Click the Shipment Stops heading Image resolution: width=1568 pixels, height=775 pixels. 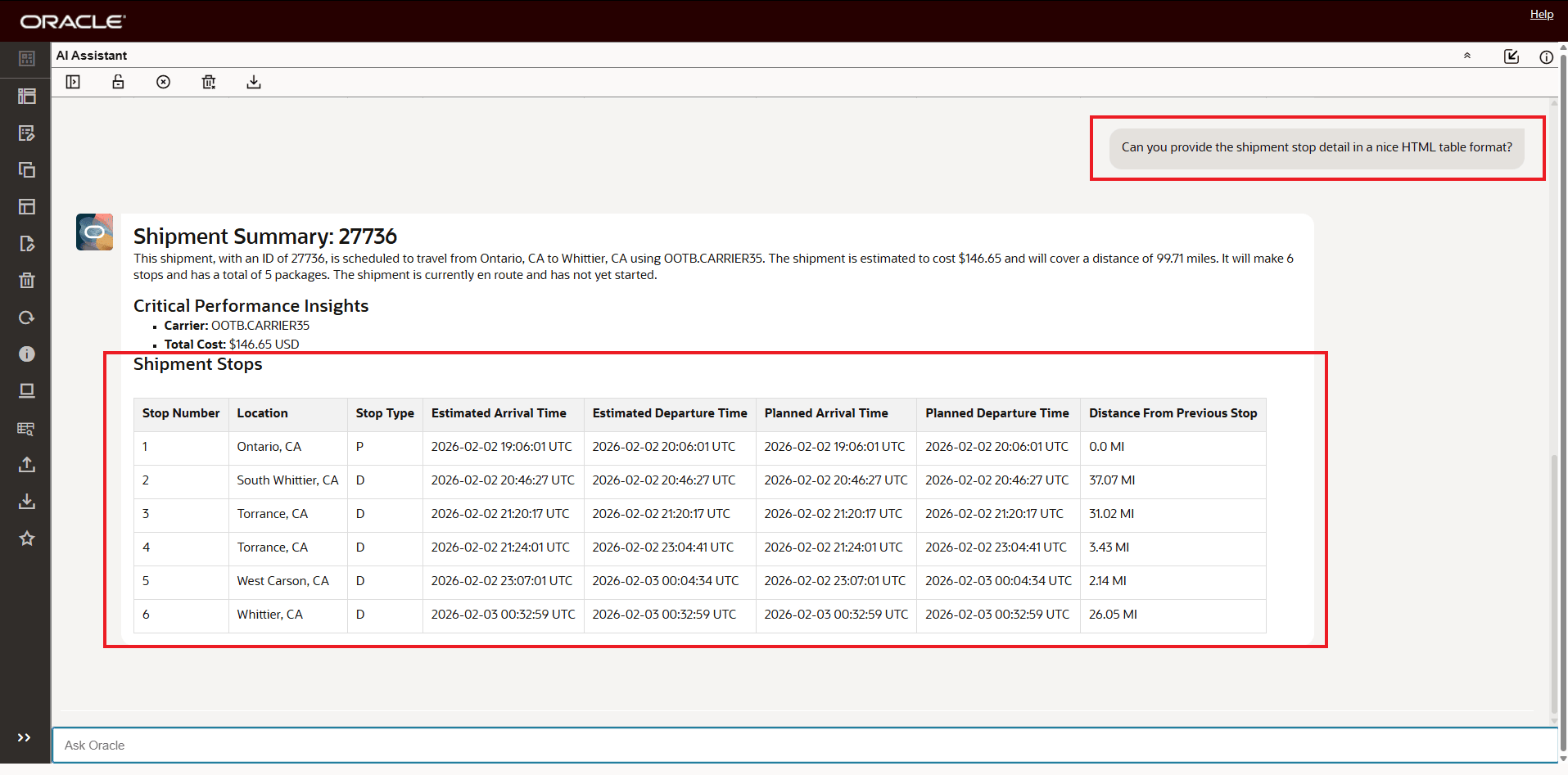tap(198, 364)
